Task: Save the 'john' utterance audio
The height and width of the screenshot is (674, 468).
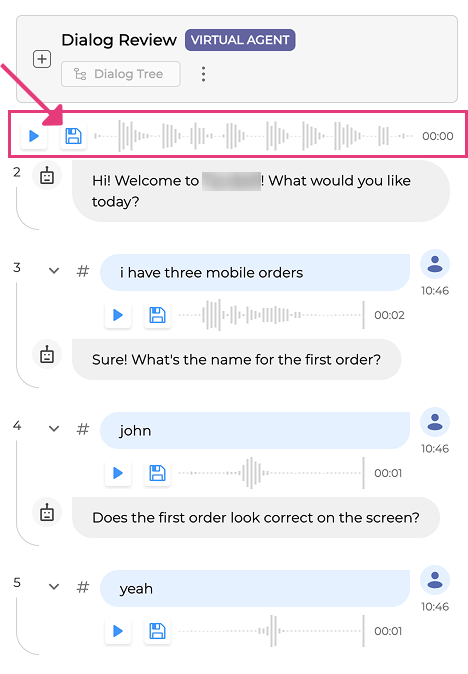Action: (157, 473)
